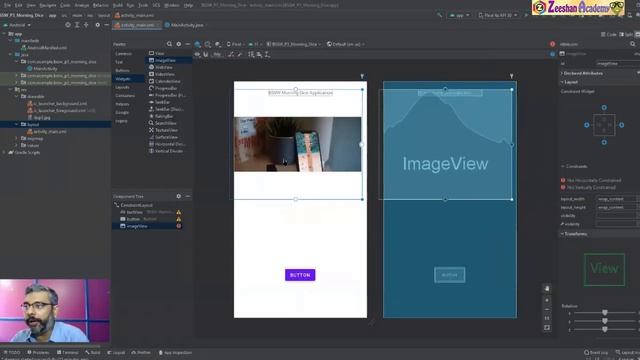Open the theme dropdown in design toolbar
The height and width of the screenshot is (360, 640).
pyautogui.click(x=293, y=44)
